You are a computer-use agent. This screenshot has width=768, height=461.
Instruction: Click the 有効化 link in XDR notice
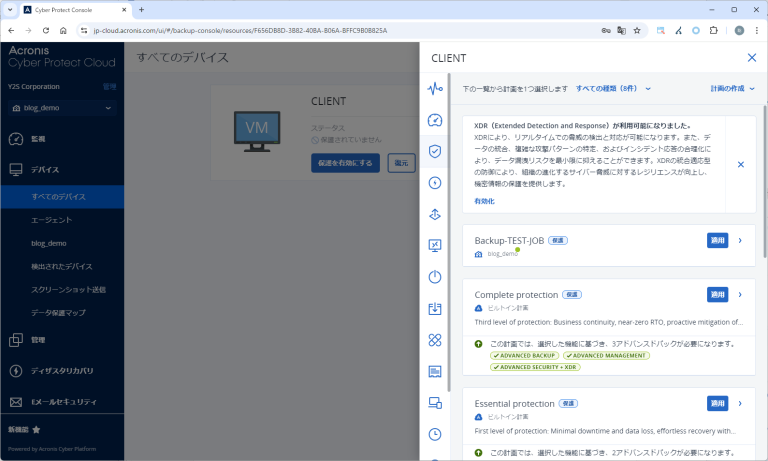pos(484,201)
